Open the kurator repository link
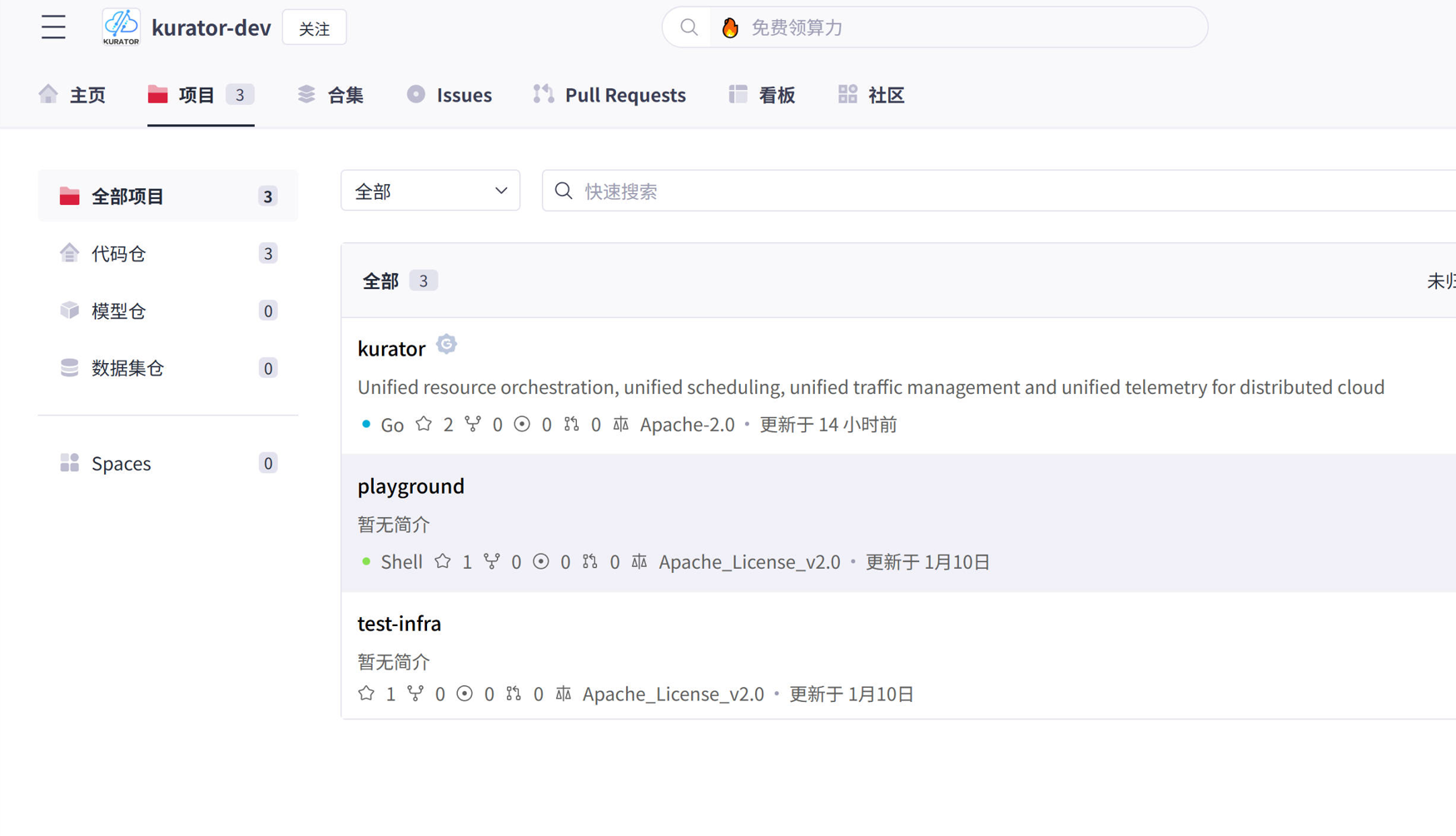The height and width of the screenshot is (836, 1456). [391, 348]
